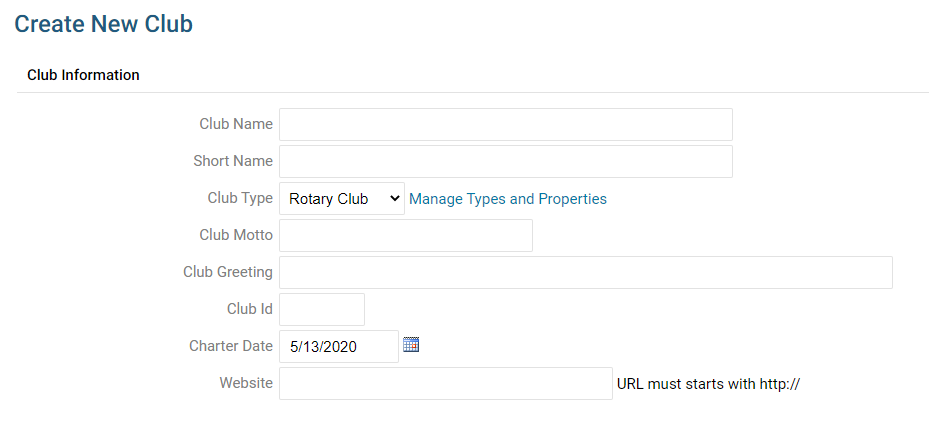The width and height of the screenshot is (929, 422).
Task: Click the Create New Club page heading
Action: pos(103,24)
